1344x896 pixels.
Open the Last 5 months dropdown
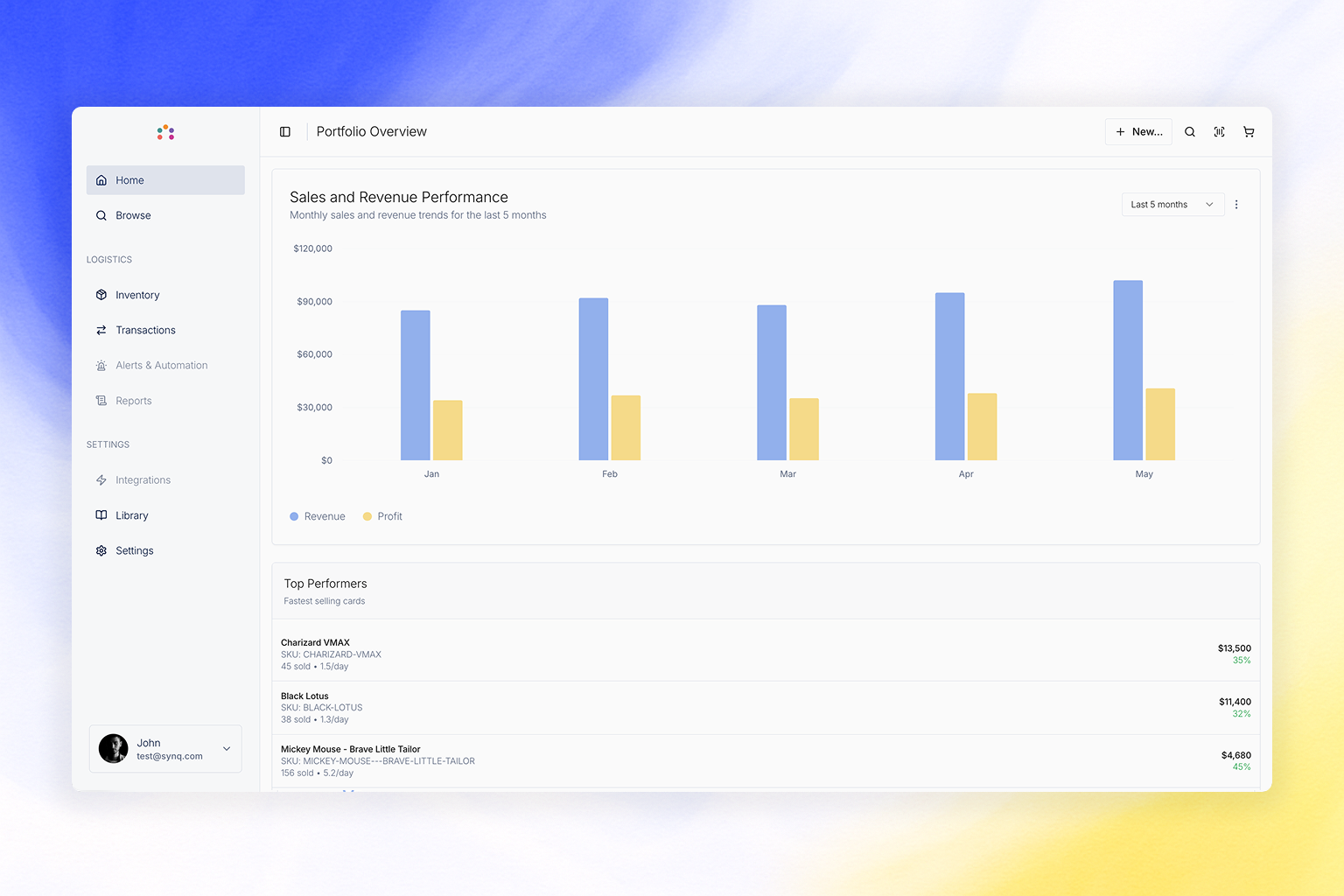pos(1172,204)
